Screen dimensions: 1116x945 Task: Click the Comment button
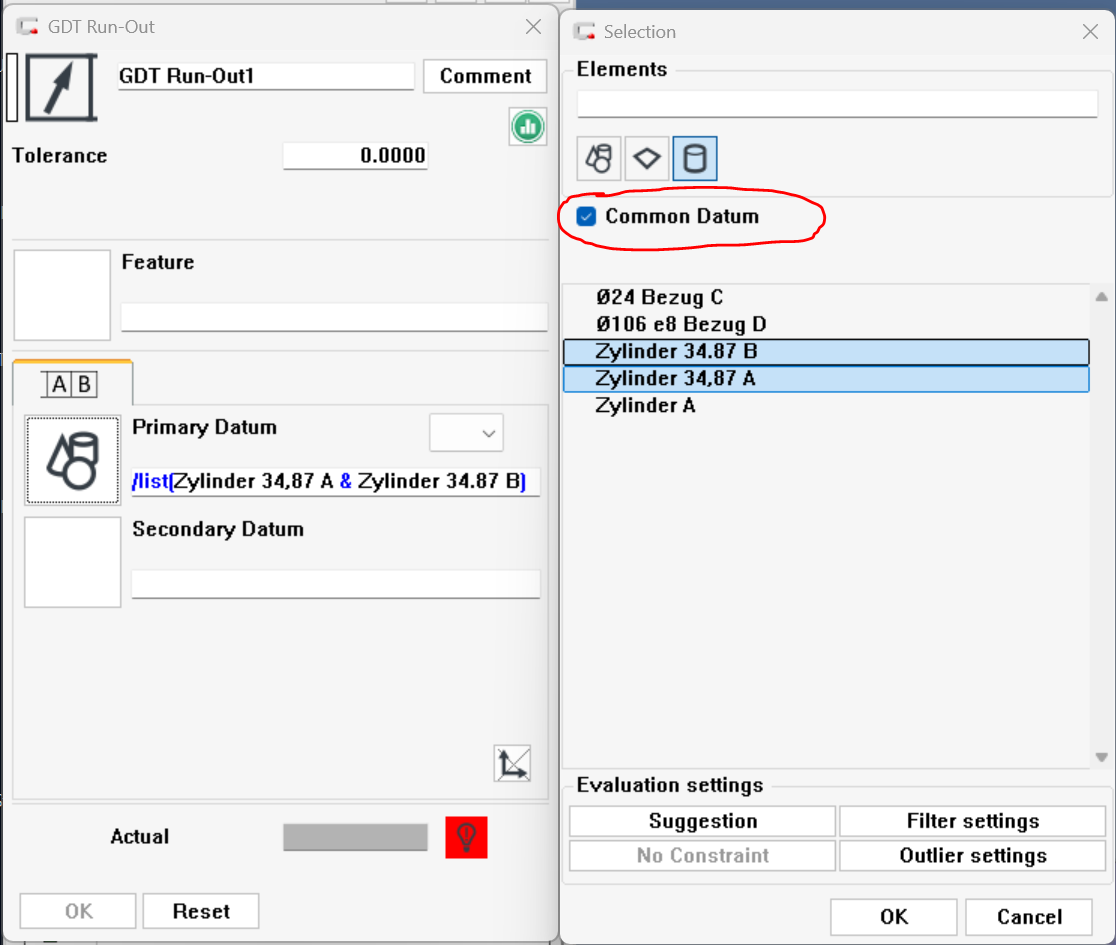coord(485,76)
